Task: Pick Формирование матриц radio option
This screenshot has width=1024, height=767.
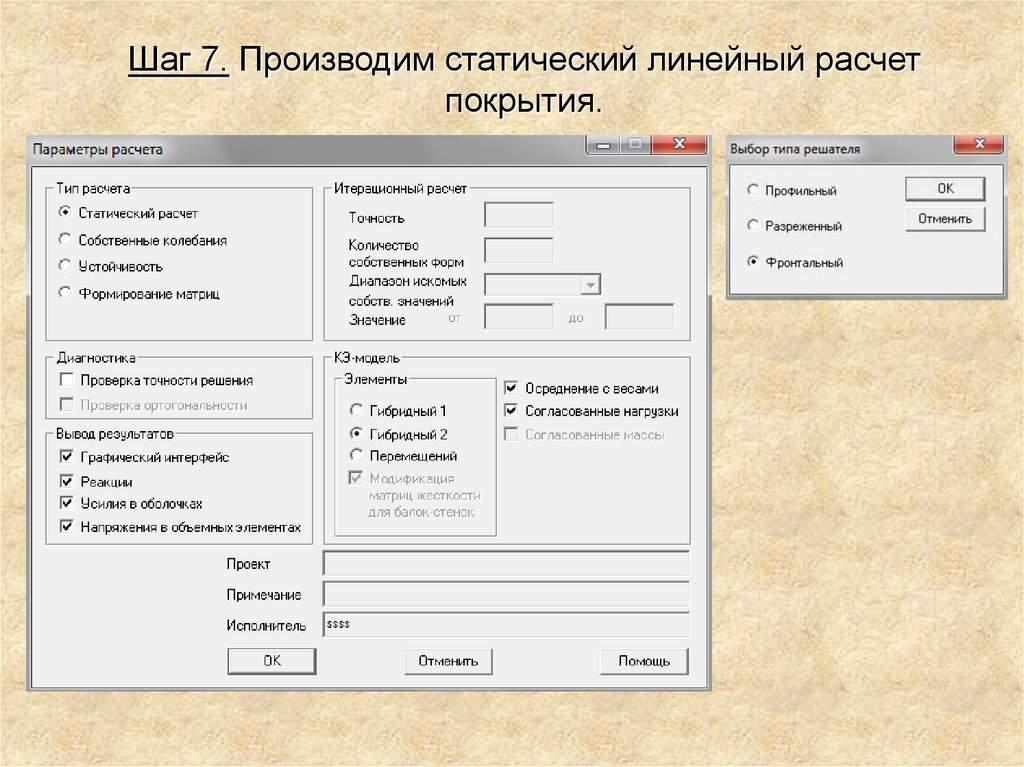Action: [65, 293]
